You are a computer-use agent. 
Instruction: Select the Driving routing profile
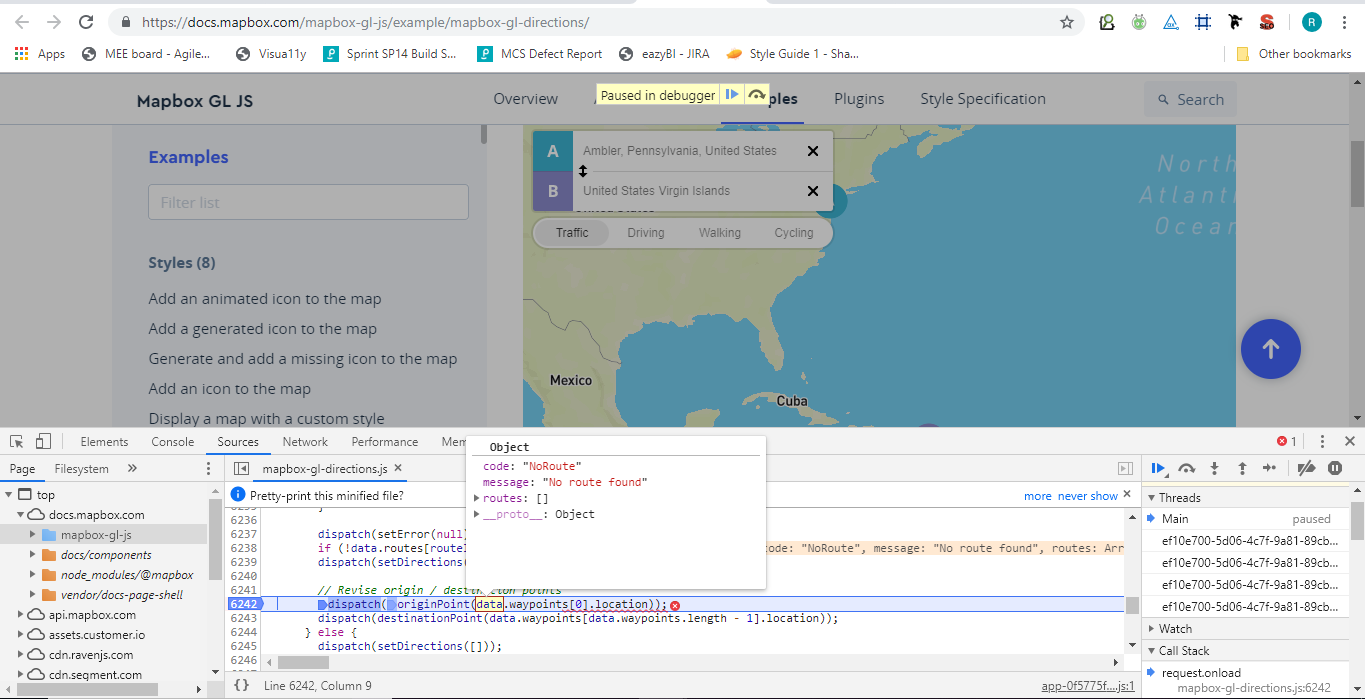coord(646,233)
